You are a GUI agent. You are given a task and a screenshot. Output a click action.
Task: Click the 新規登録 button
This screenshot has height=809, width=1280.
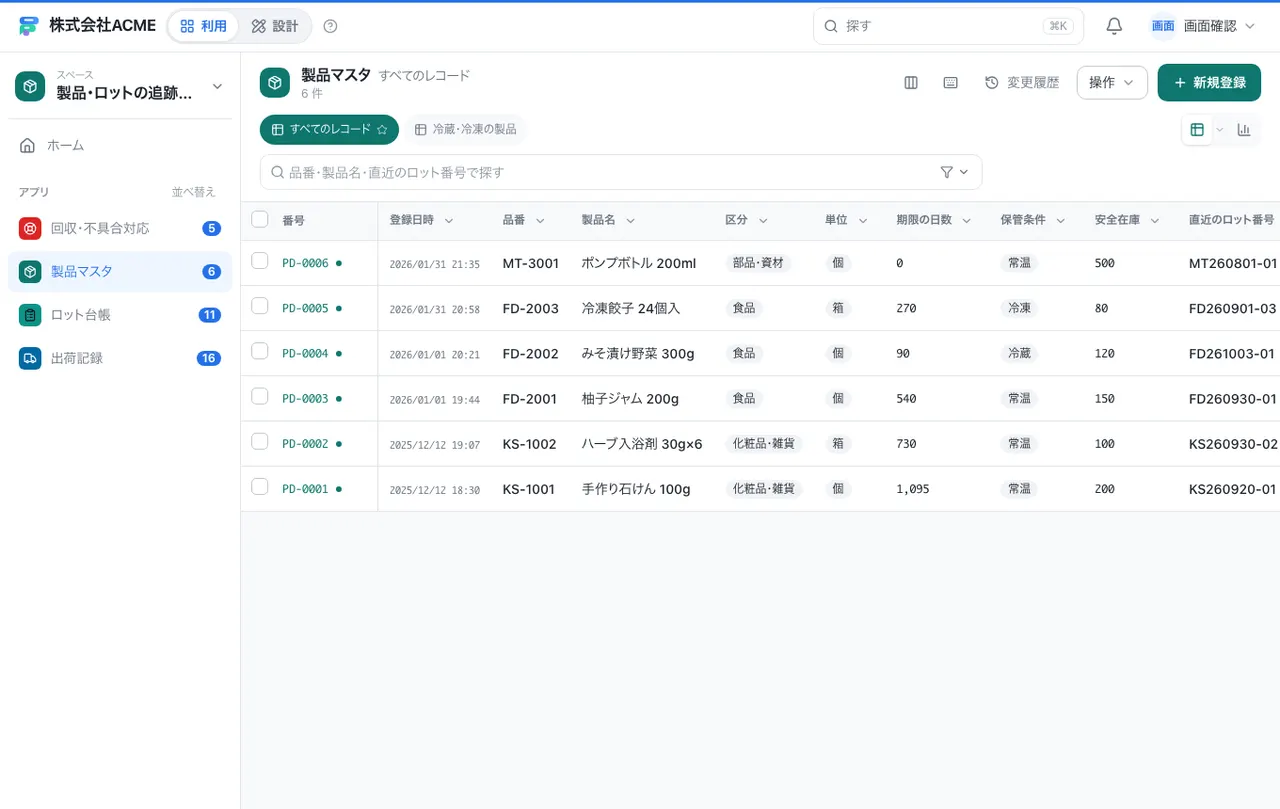click(x=1209, y=83)
